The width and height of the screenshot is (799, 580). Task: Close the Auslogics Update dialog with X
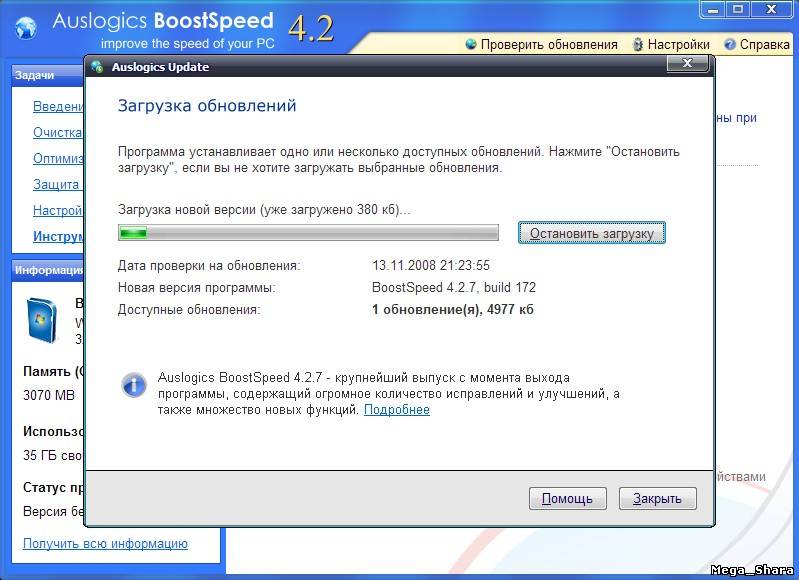click(x=687, y=63)
